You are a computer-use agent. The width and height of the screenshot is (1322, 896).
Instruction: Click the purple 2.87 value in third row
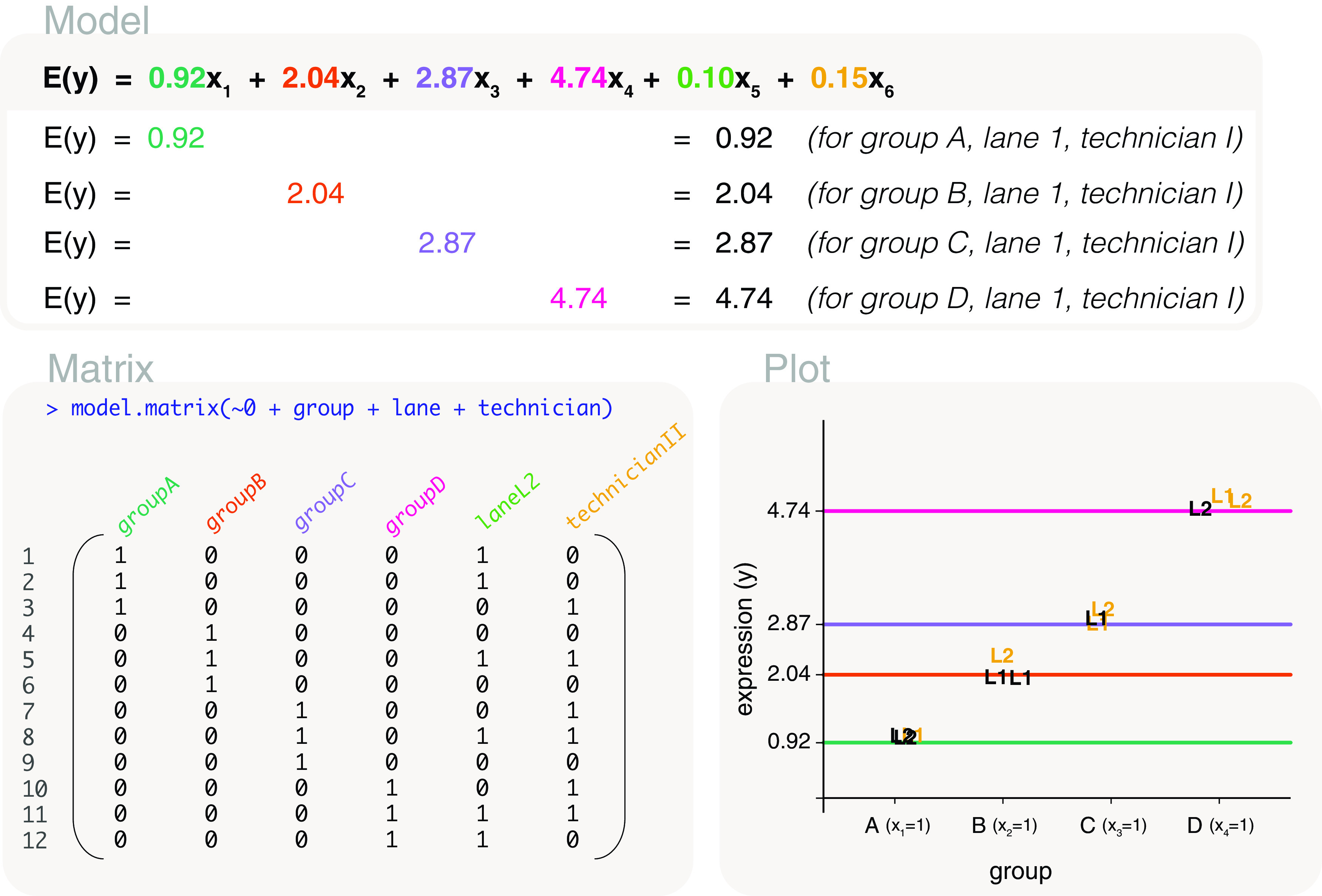446,243
